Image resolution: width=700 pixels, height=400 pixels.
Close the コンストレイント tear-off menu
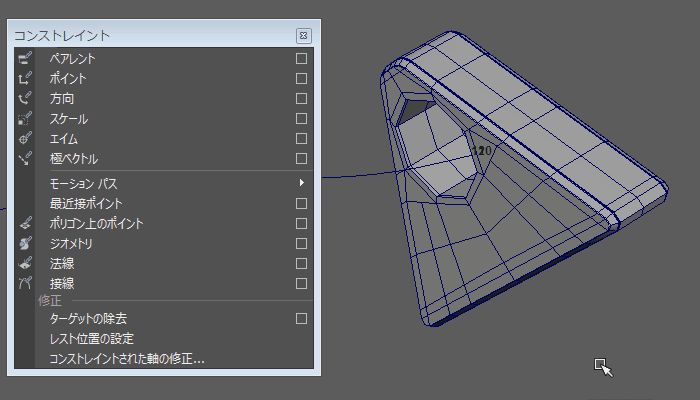(x=304, y=36)
